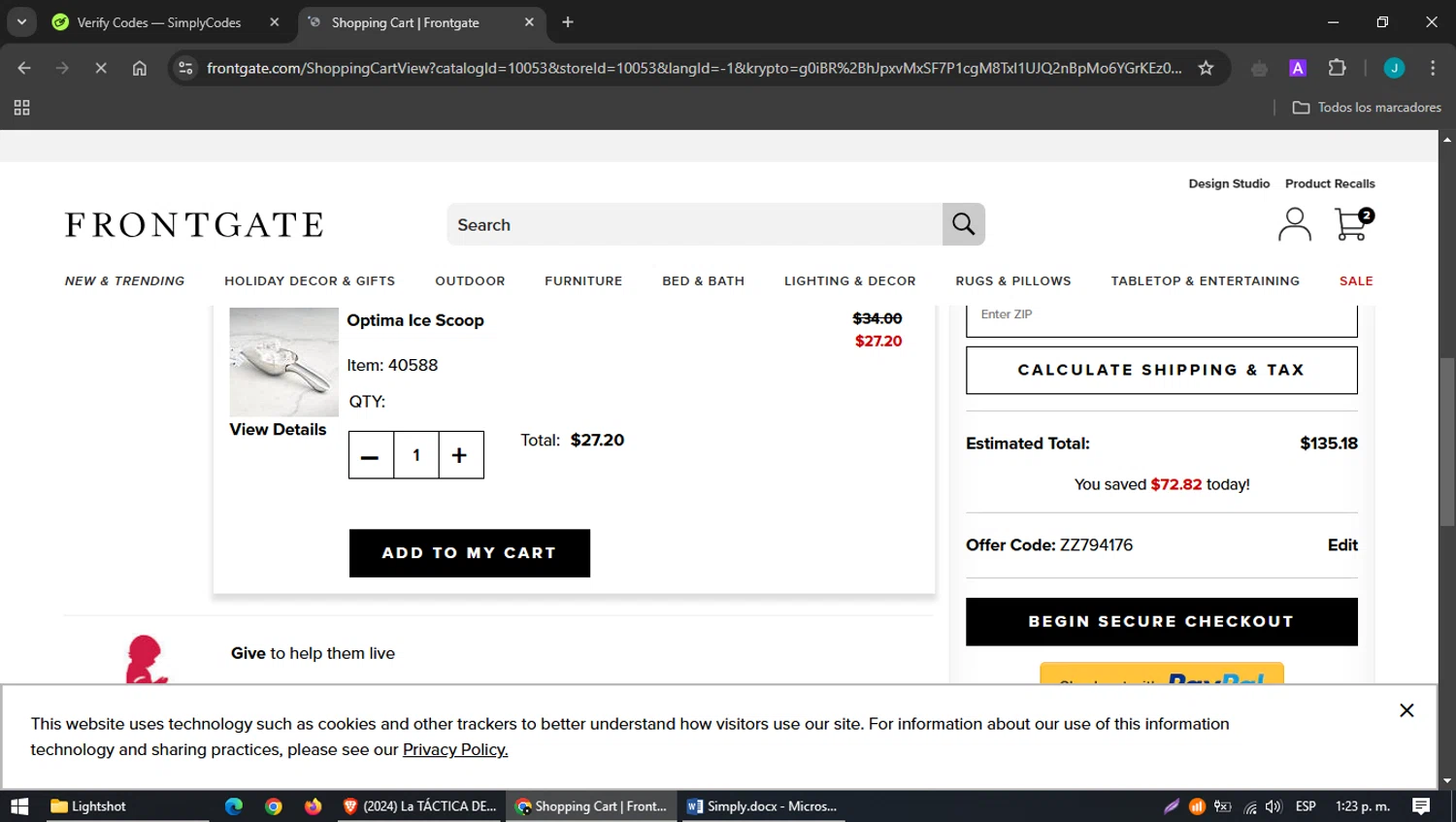Screen dimensions: 1456x822
Task: Click the Optima Ice Scoop thumbnail
Action: (x=283, y=362)
